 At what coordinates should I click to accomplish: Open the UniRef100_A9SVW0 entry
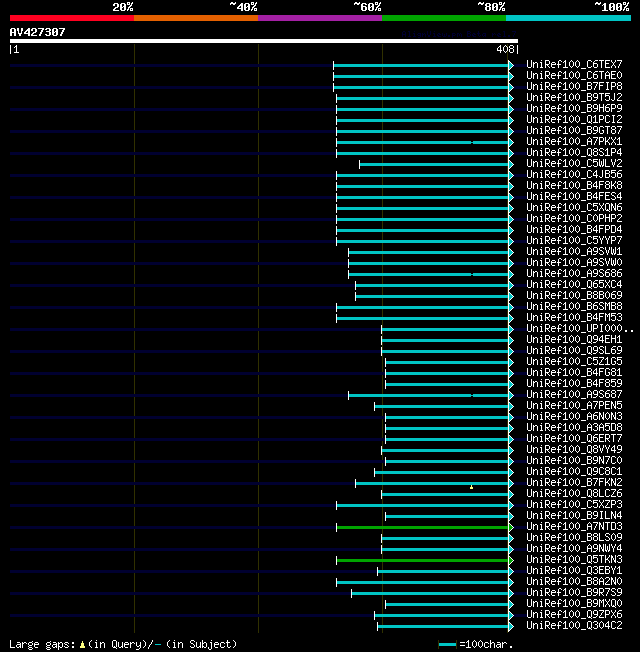coord(574,262)
